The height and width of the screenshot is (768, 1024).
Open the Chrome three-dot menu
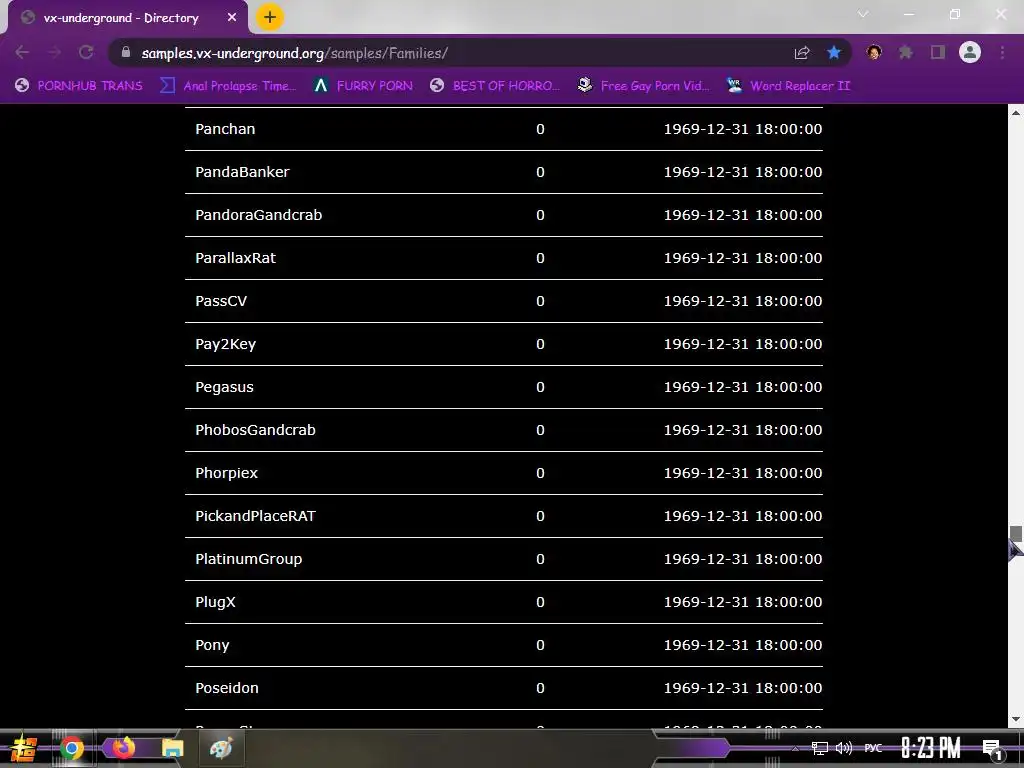click(1002, 52)
